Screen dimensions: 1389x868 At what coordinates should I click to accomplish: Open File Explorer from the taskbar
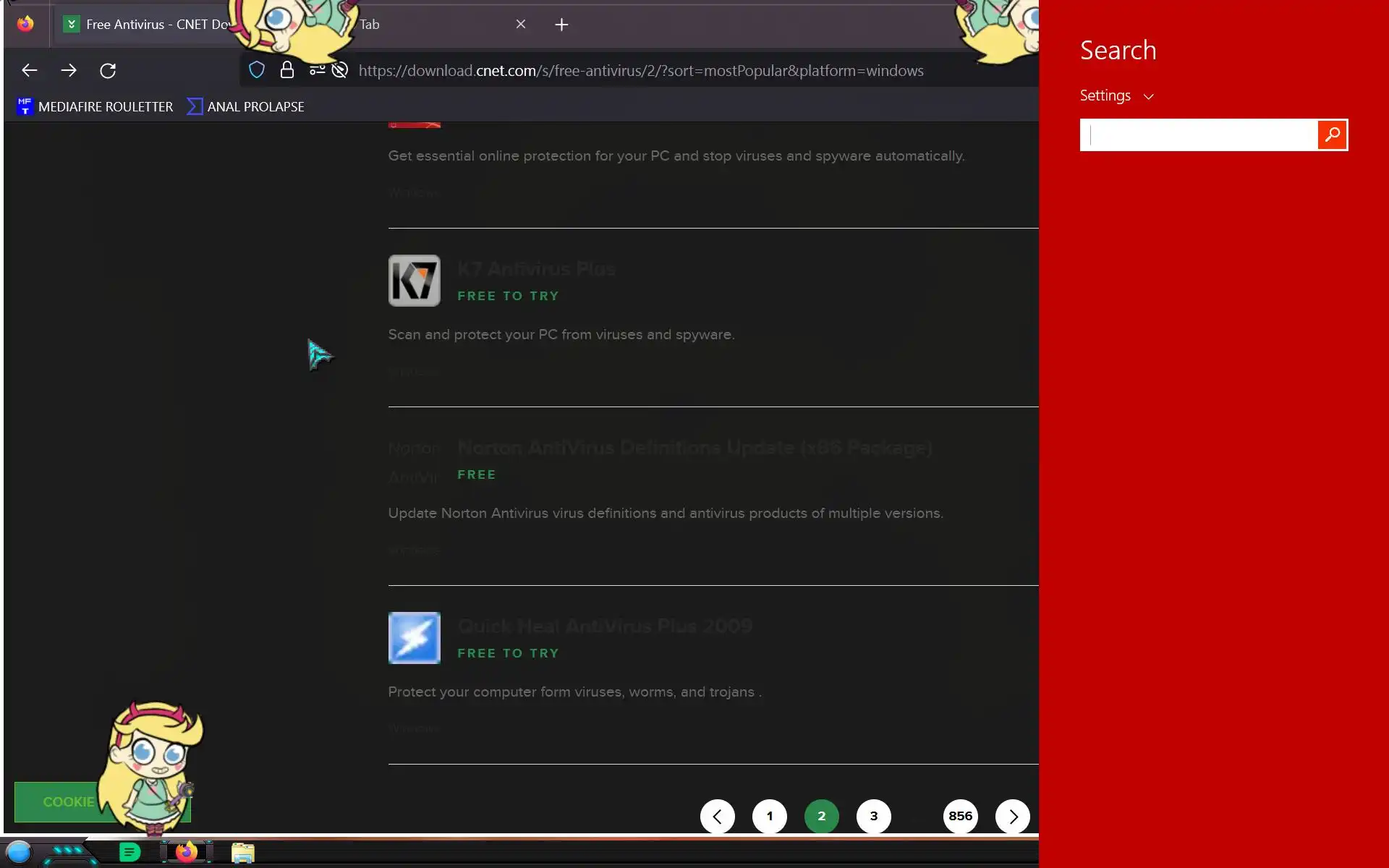click(243, 853)
